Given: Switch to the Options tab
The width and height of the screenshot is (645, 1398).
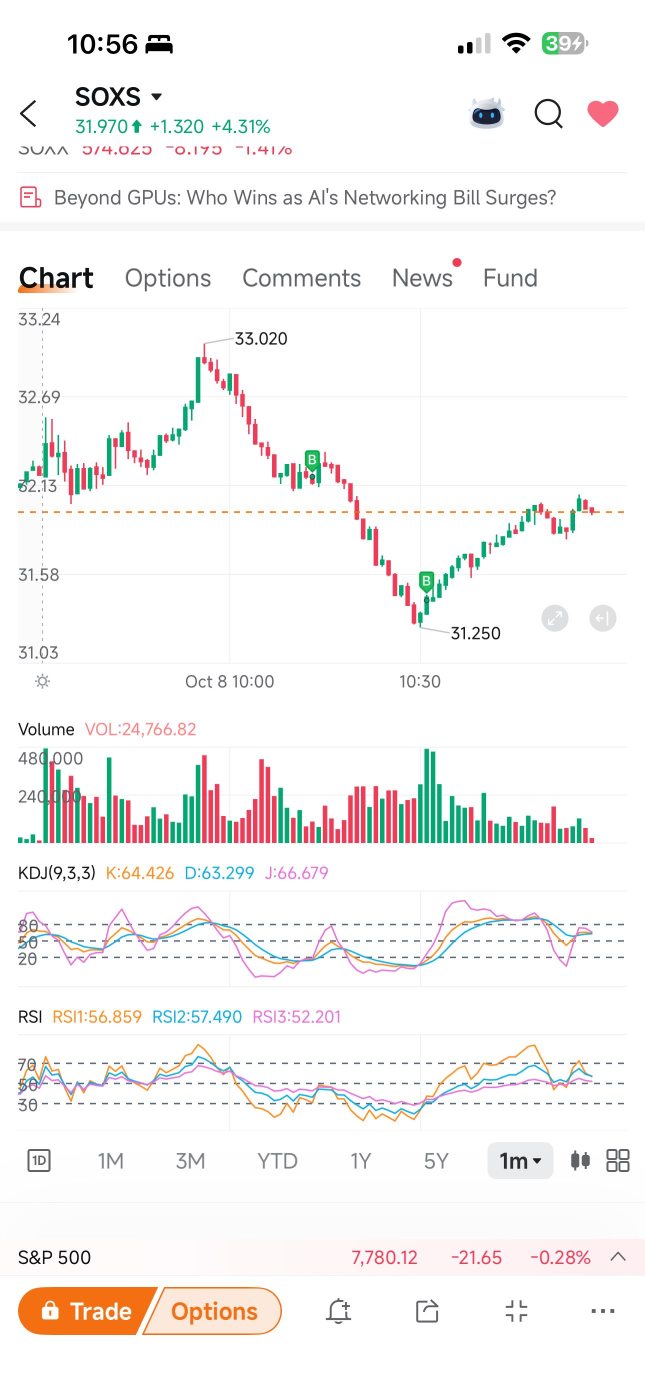Looking at the screenshot, I should point(168,278).
